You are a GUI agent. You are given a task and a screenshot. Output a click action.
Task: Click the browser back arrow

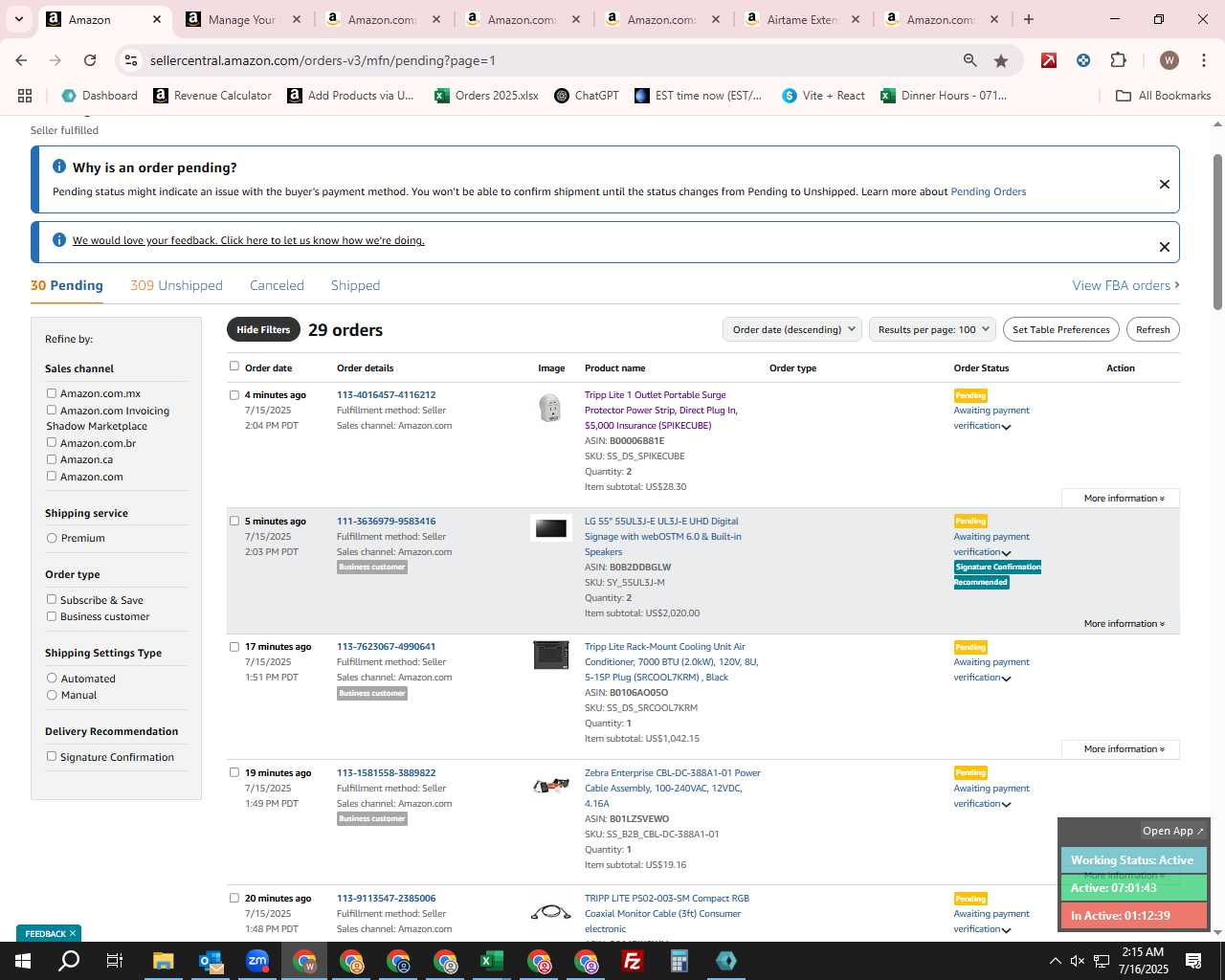[21, 60]
